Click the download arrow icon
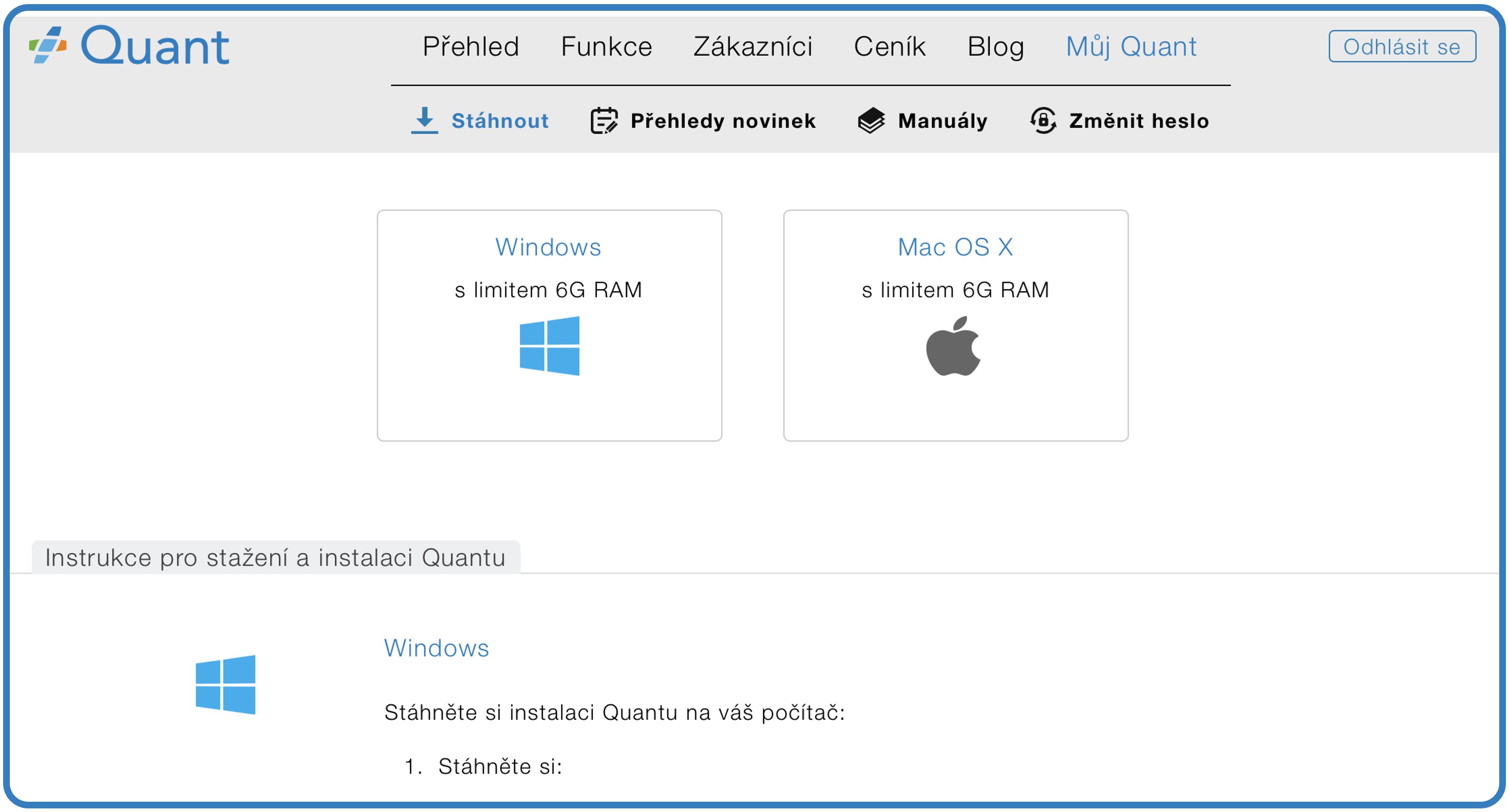 pos(425,121)
